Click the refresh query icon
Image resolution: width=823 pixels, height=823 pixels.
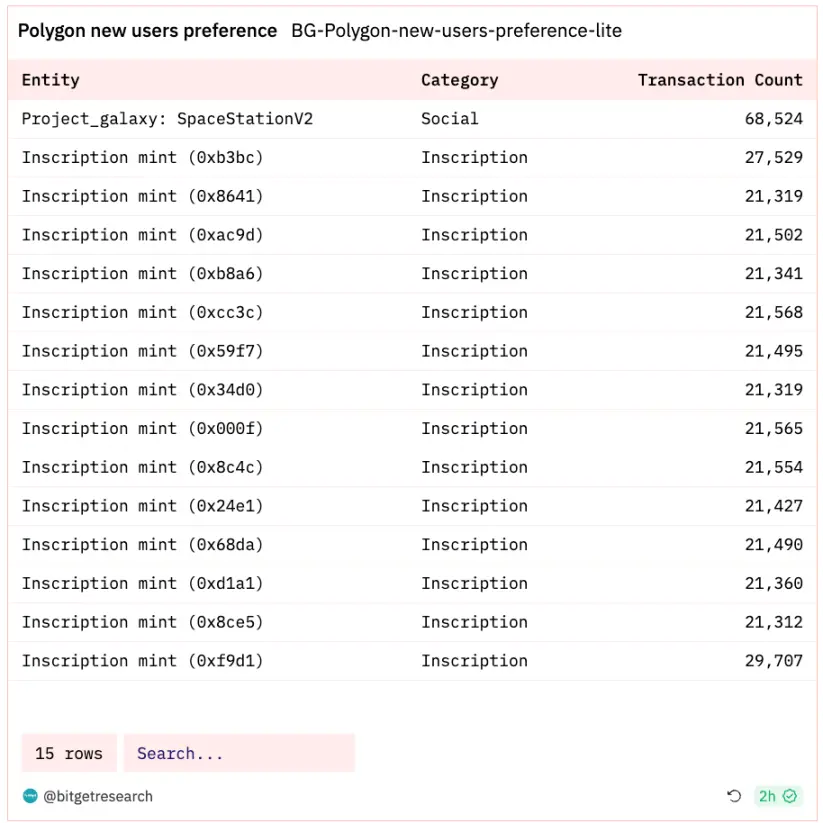[734, 796]
